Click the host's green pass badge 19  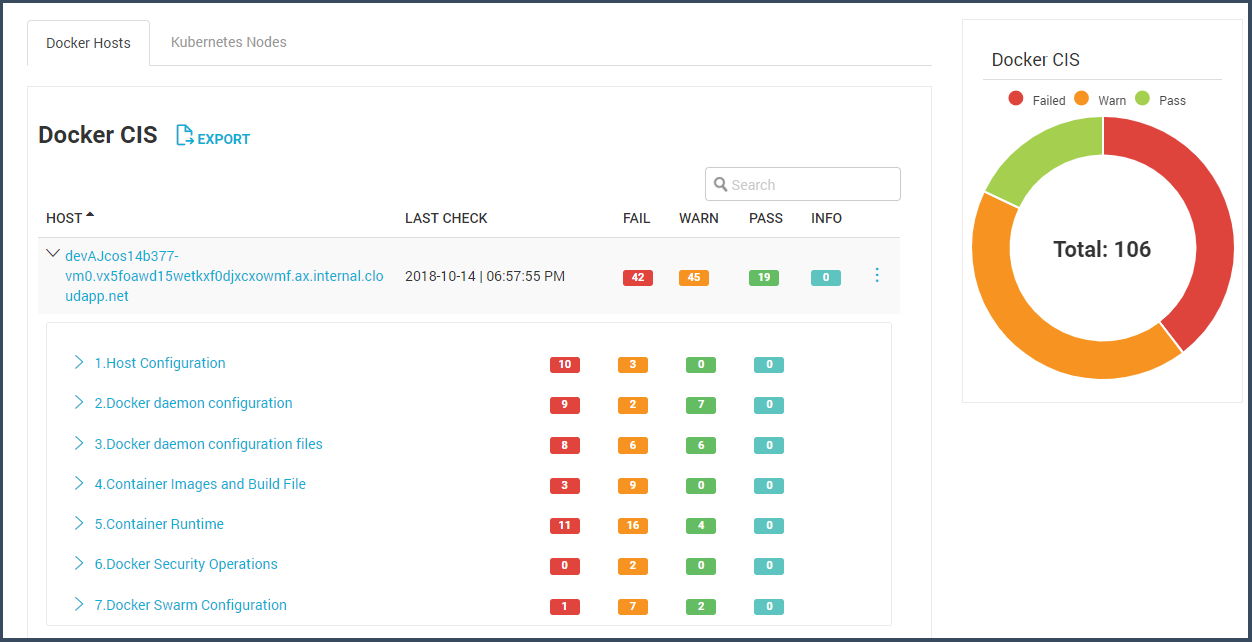[764, 278]
